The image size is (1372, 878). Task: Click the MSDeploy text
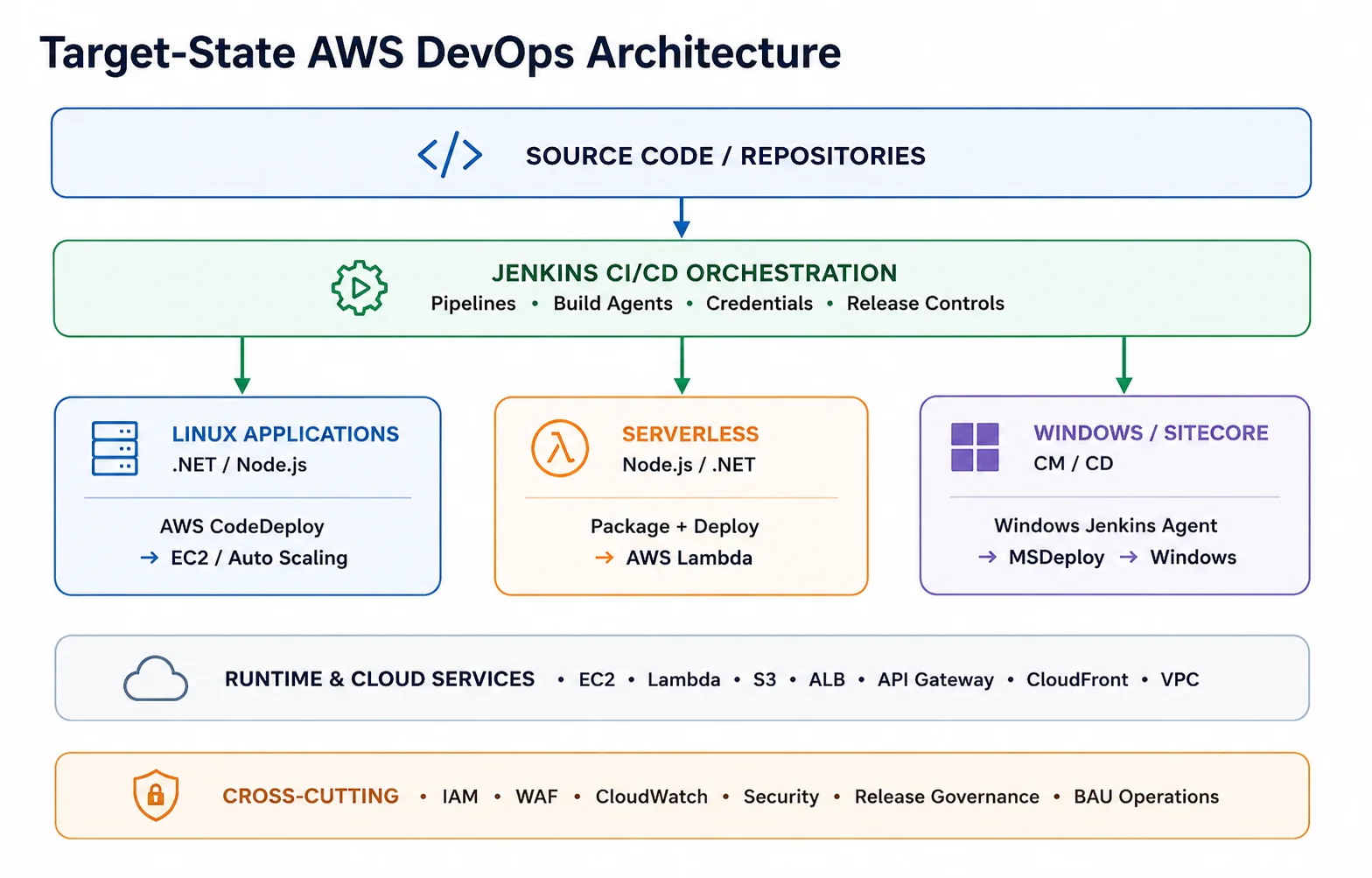pos(1056,558)
